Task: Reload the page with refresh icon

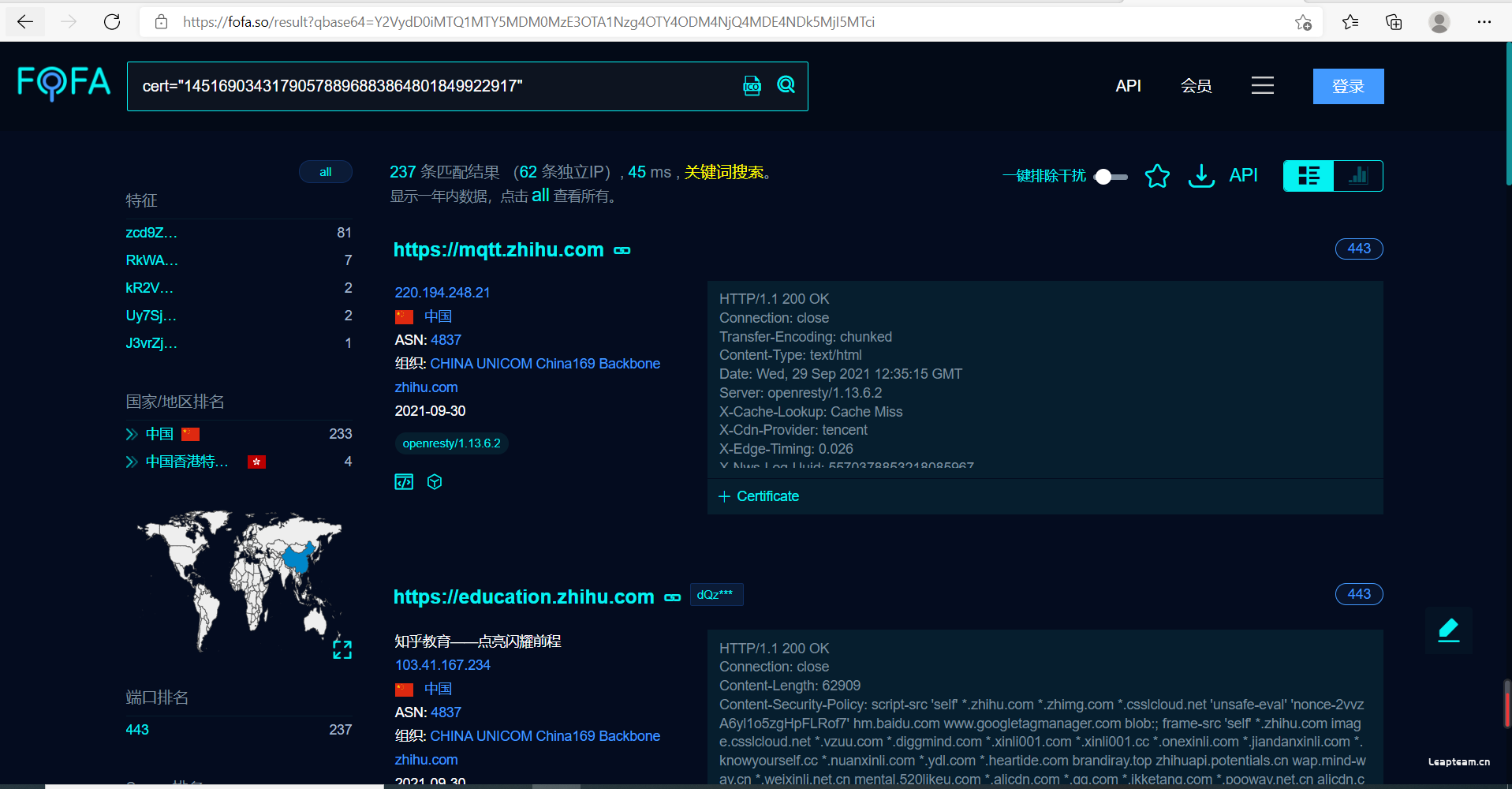Action: pos(112,22)
